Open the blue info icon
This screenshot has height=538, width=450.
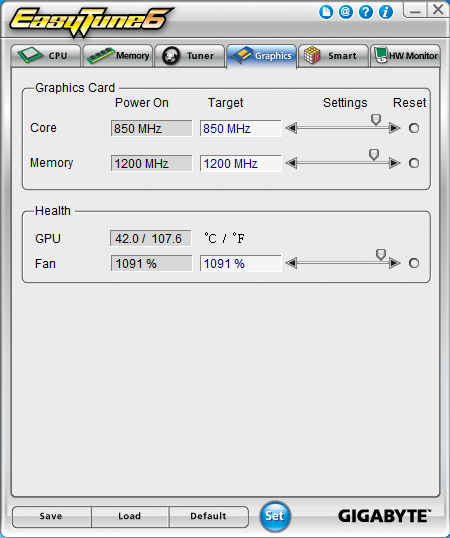386,12
